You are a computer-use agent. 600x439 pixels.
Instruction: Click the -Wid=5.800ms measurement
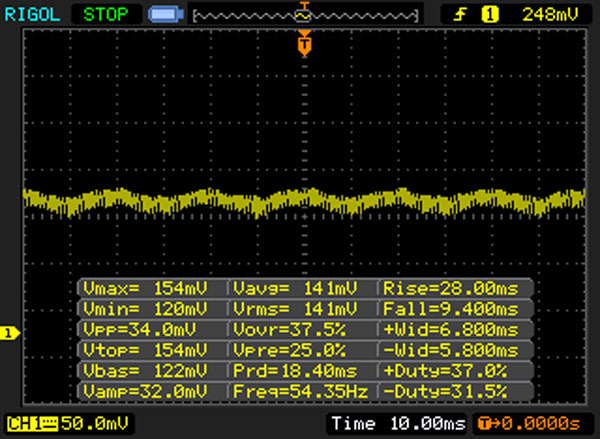(451, 350)
